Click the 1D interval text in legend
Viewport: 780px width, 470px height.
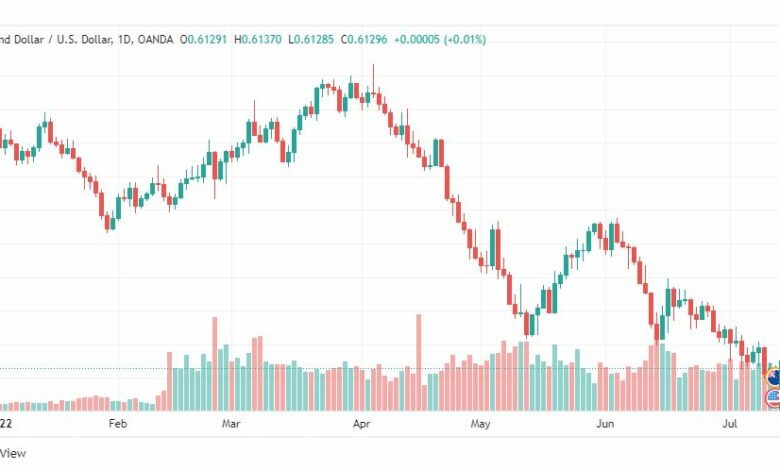point(124,39)
